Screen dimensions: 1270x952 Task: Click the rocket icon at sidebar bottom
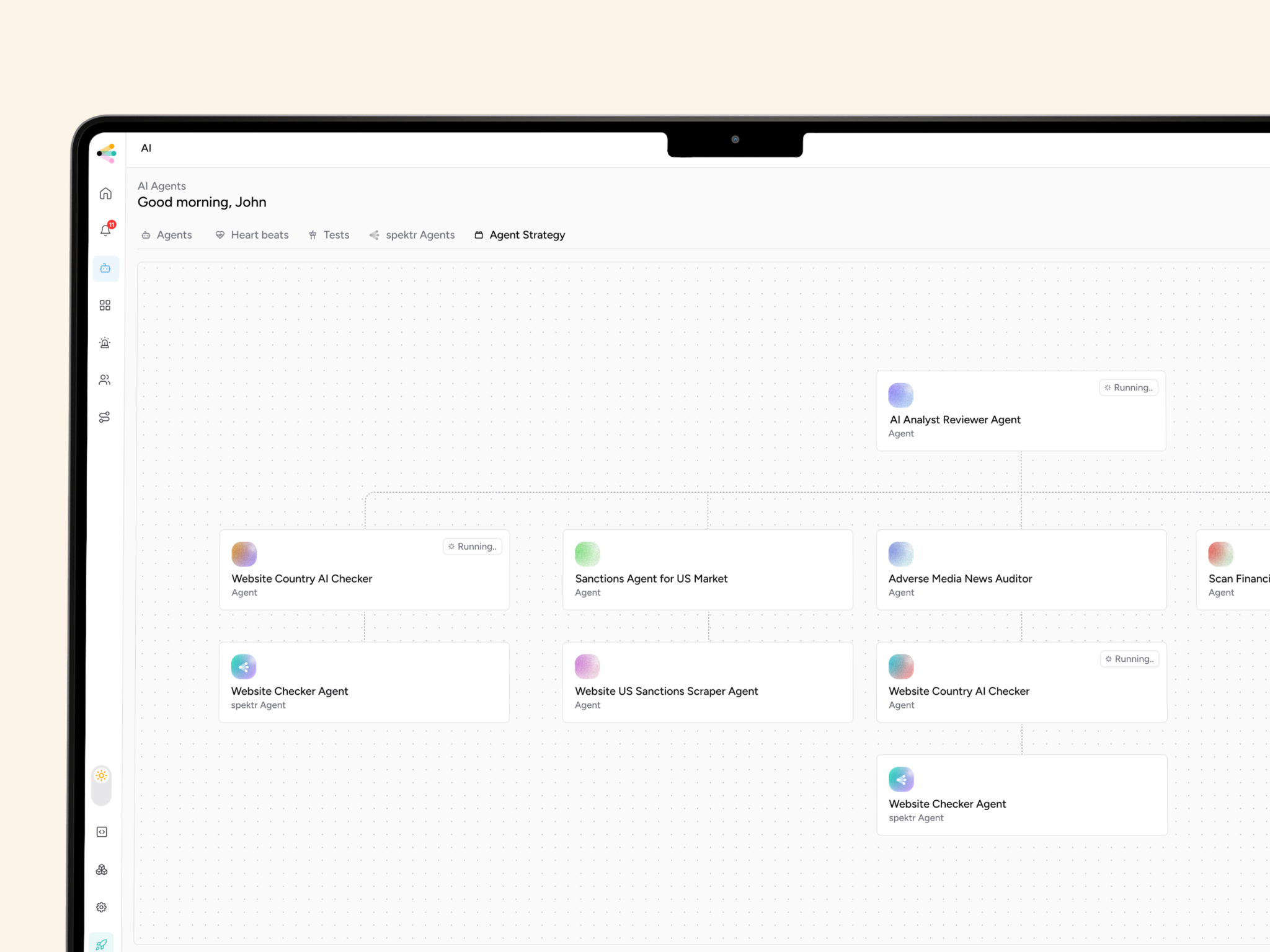tap(102, 943)
